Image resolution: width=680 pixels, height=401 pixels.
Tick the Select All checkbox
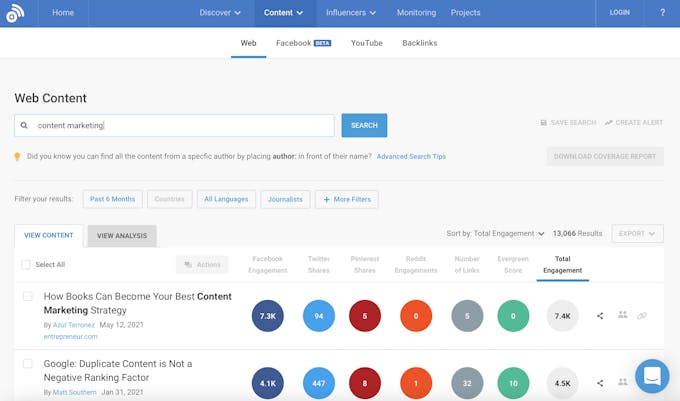(x=26, y=264)
